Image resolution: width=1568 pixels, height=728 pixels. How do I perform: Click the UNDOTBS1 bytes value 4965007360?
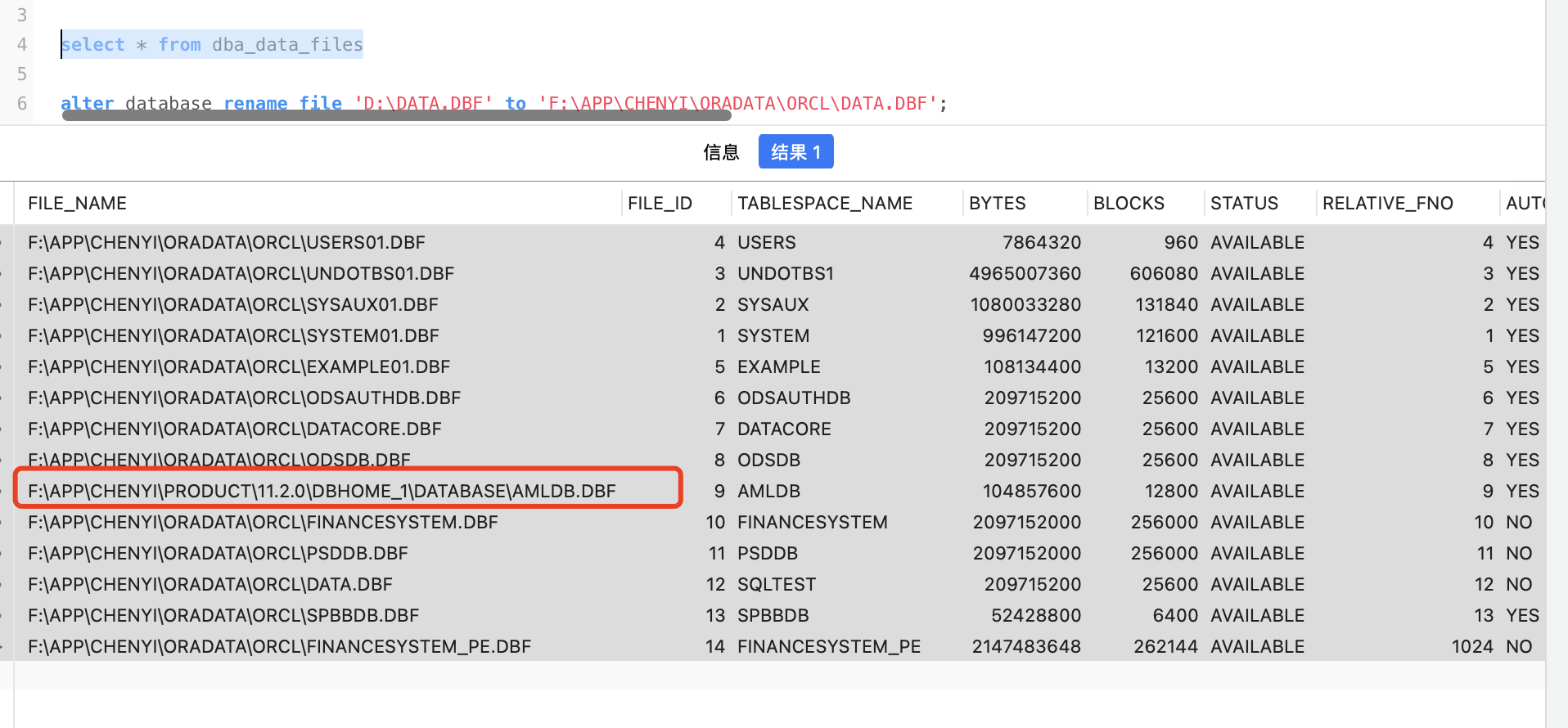coord(1025,273)
